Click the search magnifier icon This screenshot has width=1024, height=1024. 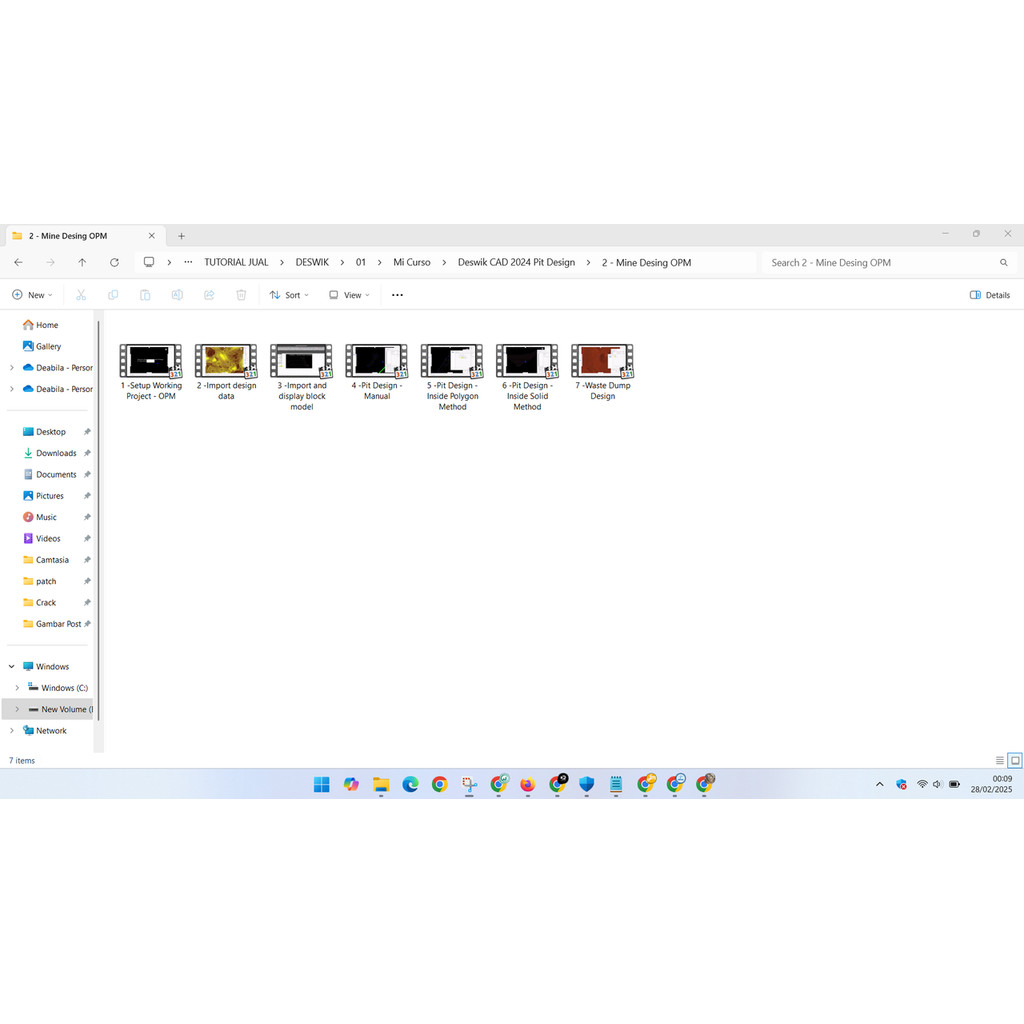1003,263
